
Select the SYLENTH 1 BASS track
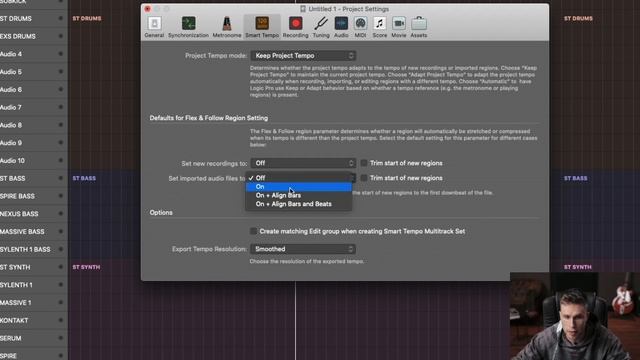[x=33, y=249]
